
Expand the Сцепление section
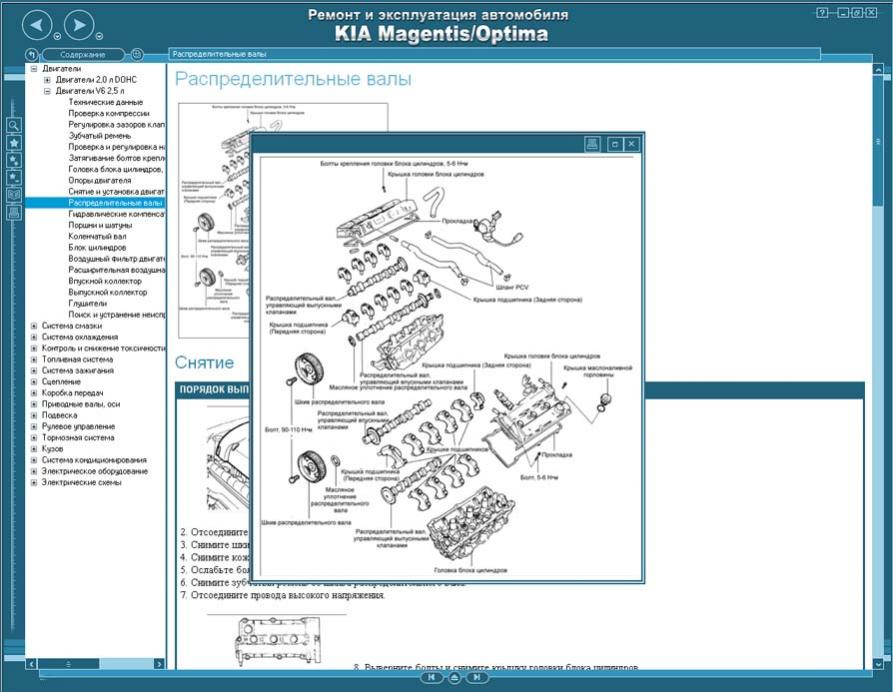pyautogui.click(x=34, y=382)
